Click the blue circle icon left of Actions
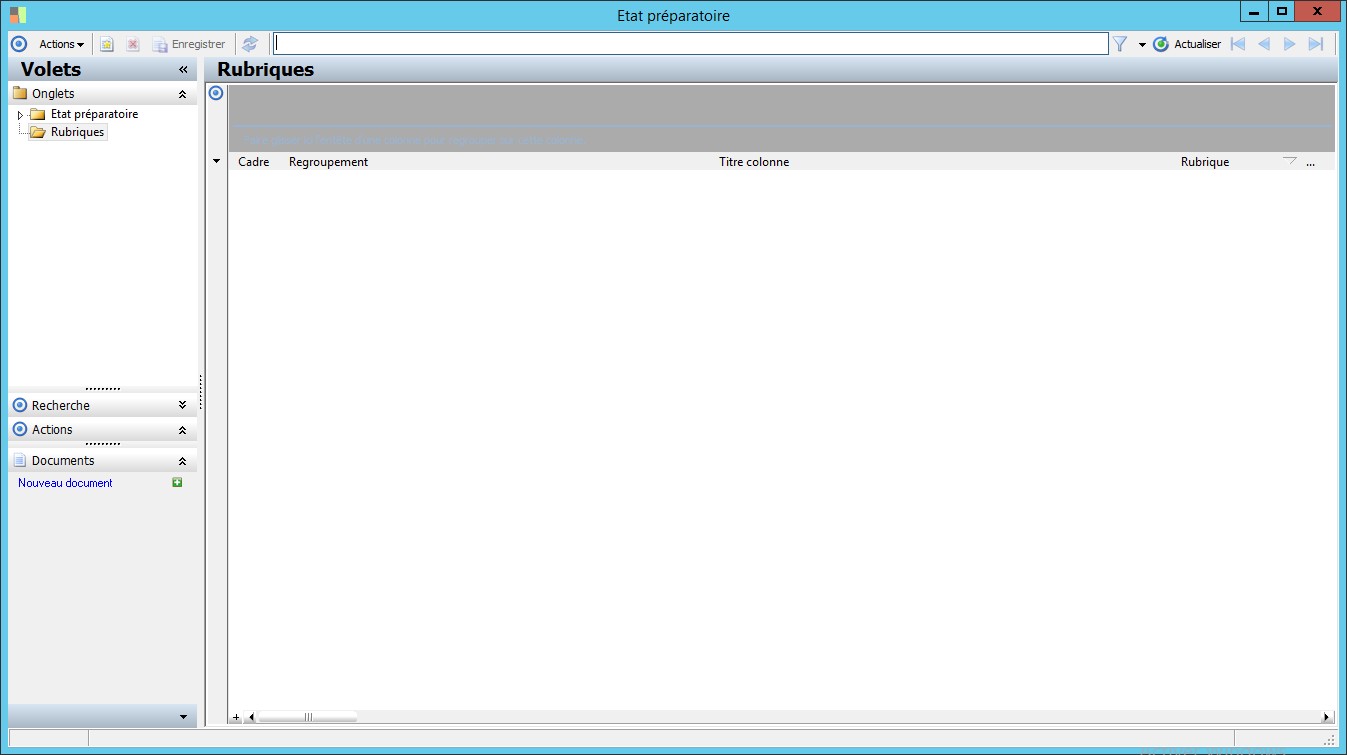This screenshot has height=755, width=1347. click(x=18, y=44)
